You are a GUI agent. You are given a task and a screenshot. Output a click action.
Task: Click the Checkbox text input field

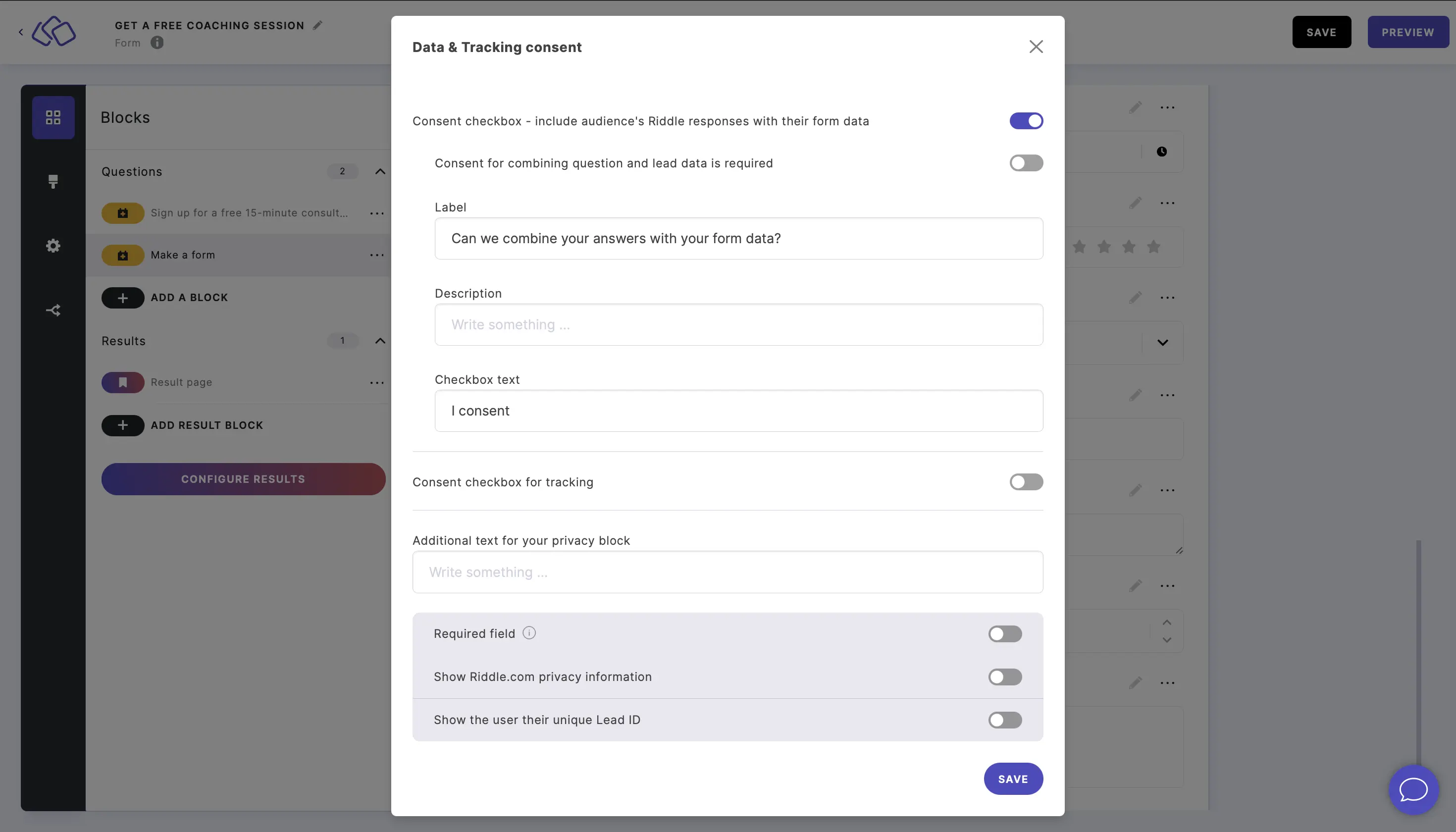(739, 411)
